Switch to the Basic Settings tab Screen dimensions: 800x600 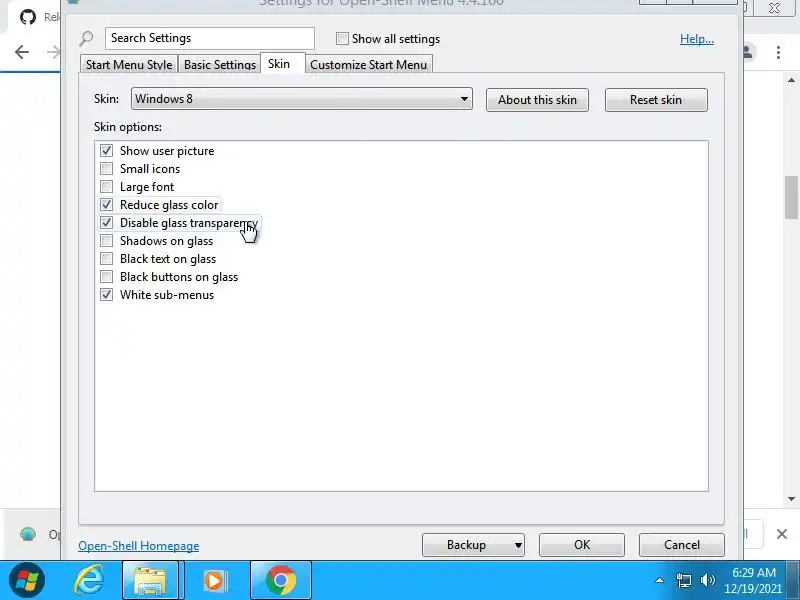[x=219, y=65]
